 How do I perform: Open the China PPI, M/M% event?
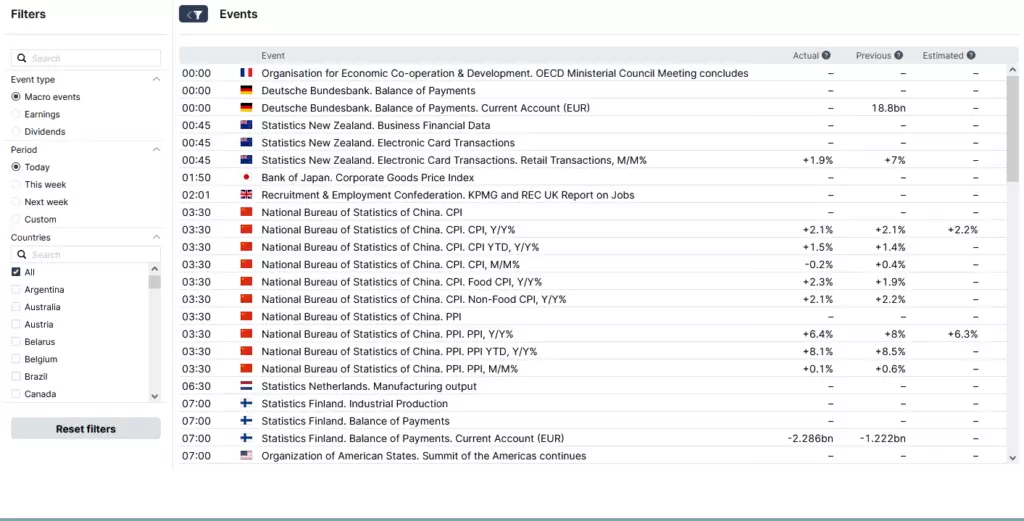click(x=390, y=369)
